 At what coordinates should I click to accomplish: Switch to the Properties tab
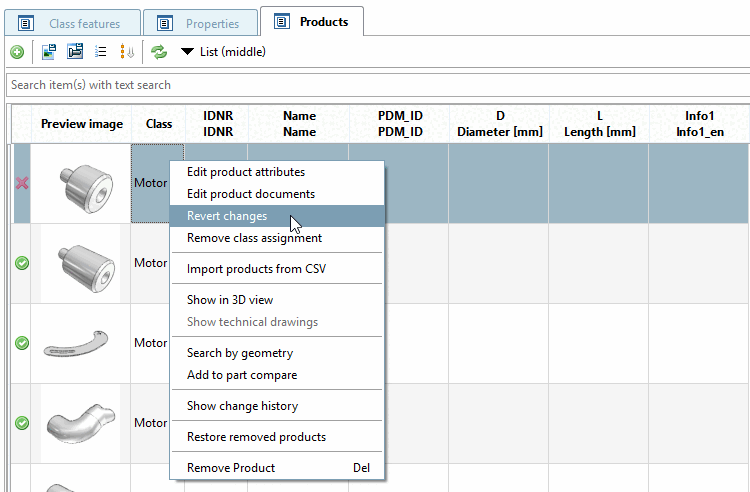[201, 23]
